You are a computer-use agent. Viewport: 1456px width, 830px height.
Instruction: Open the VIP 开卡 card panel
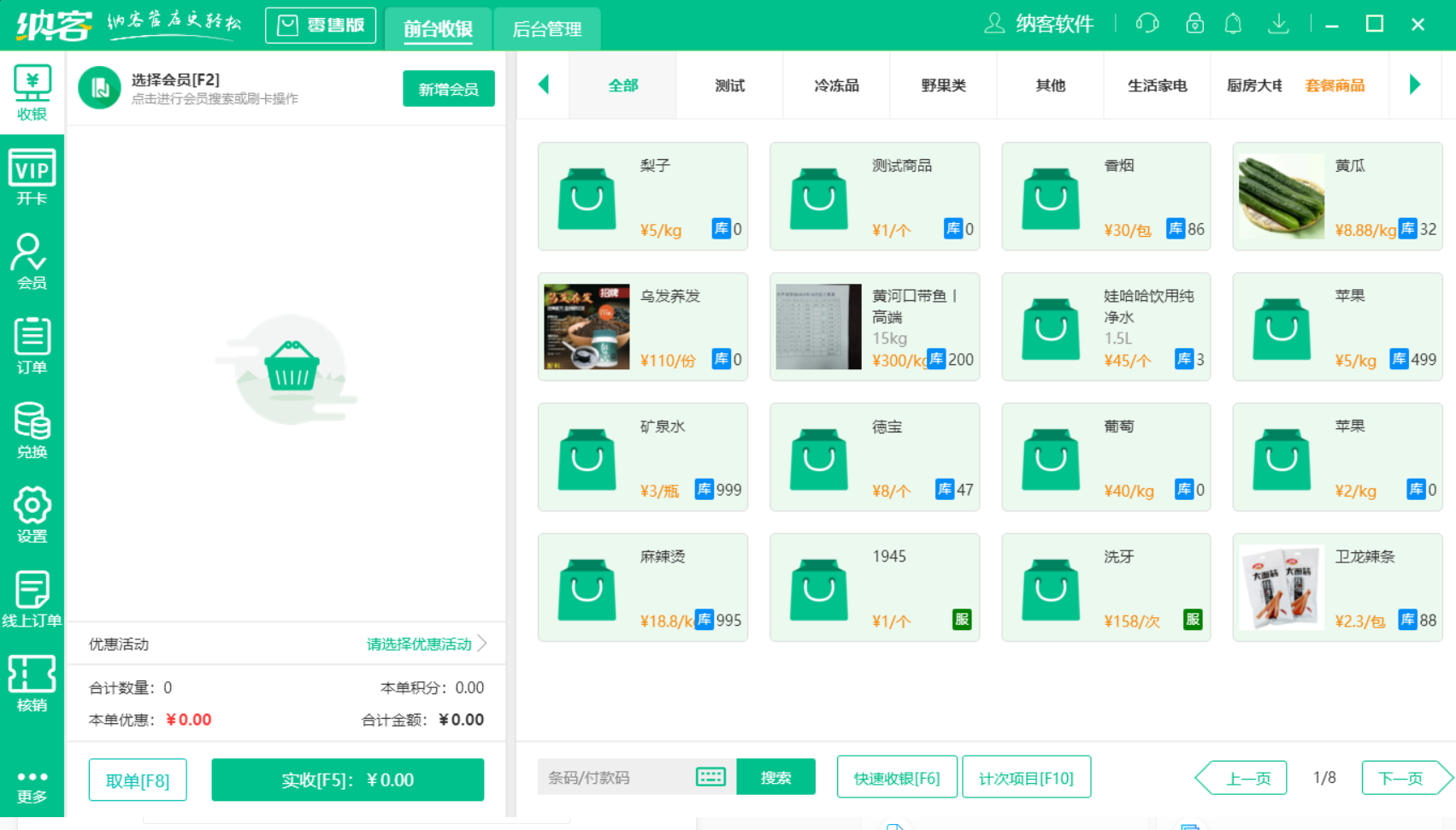[x=32, y=177]
